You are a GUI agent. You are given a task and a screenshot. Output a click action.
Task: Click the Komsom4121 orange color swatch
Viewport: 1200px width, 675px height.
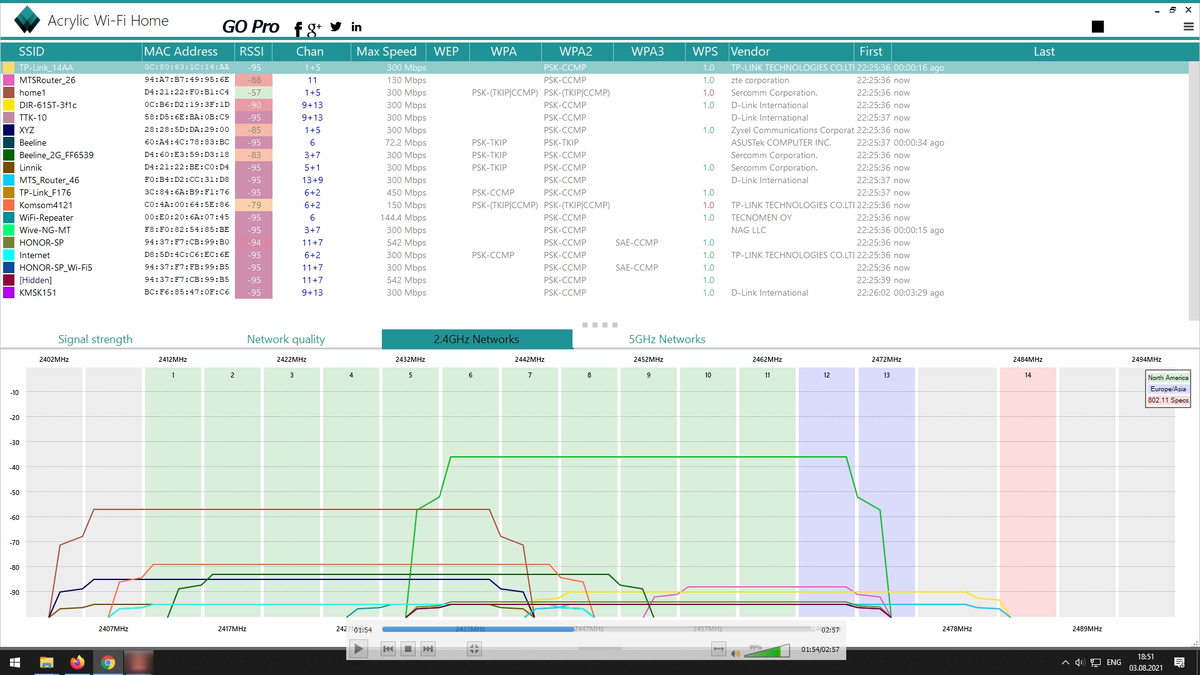pos(9,205)
